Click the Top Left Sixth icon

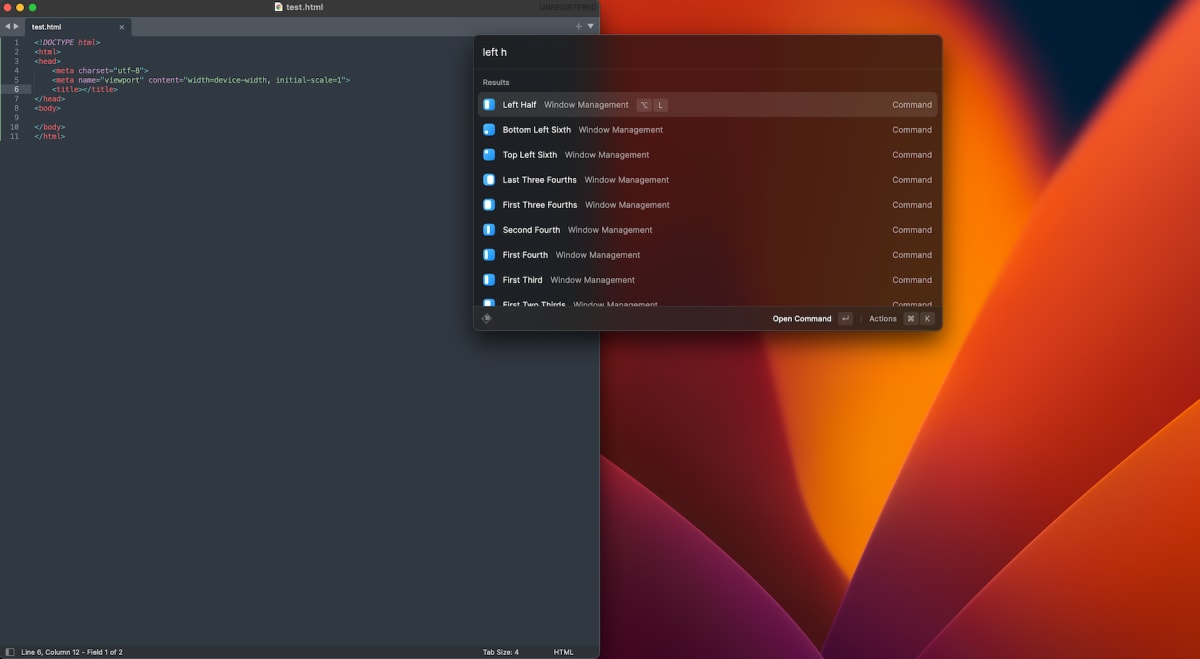489,155
